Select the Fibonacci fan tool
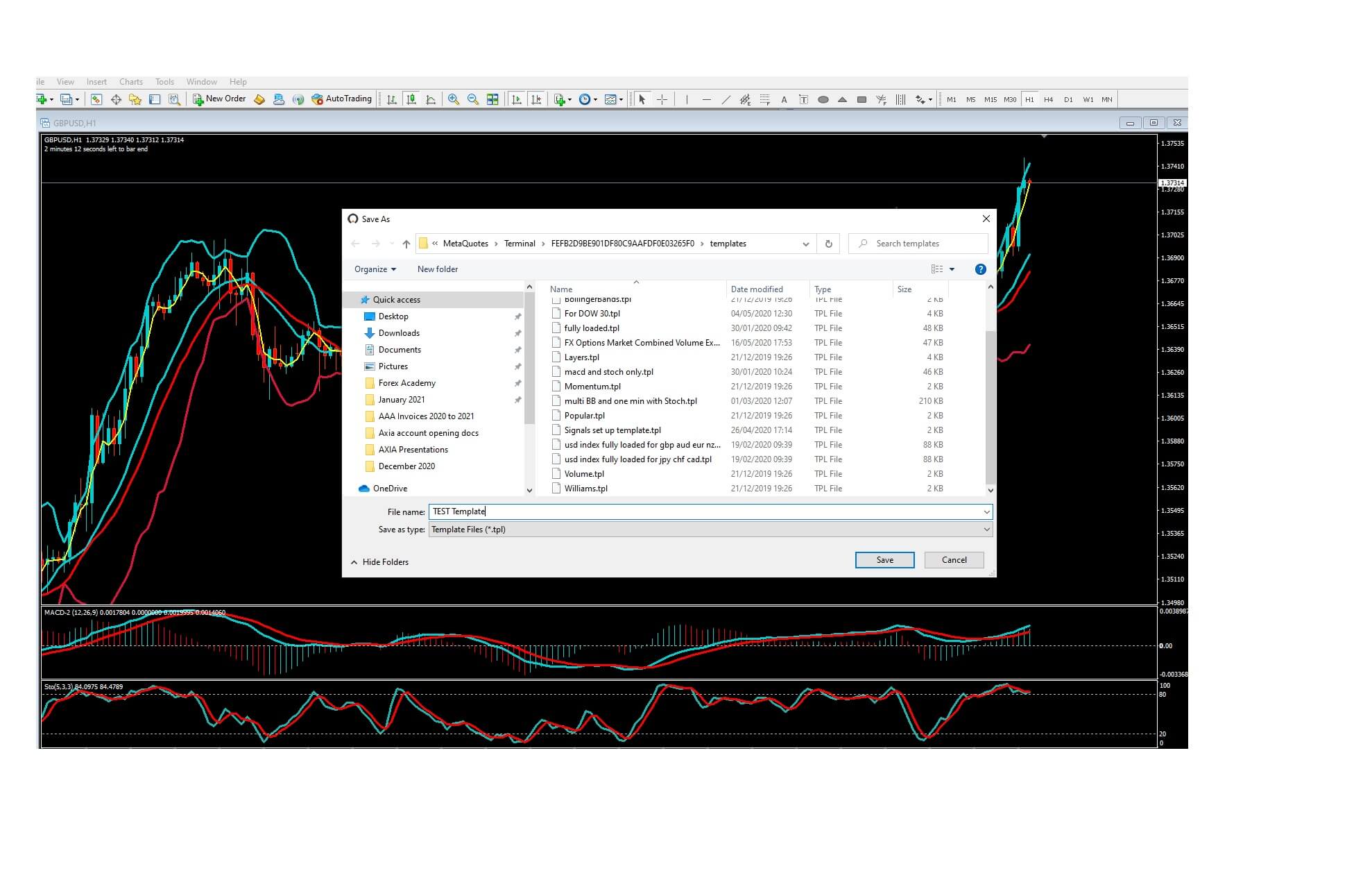Image resolution: width=1372 pixels, height=880 pixels. coord(881,99)
